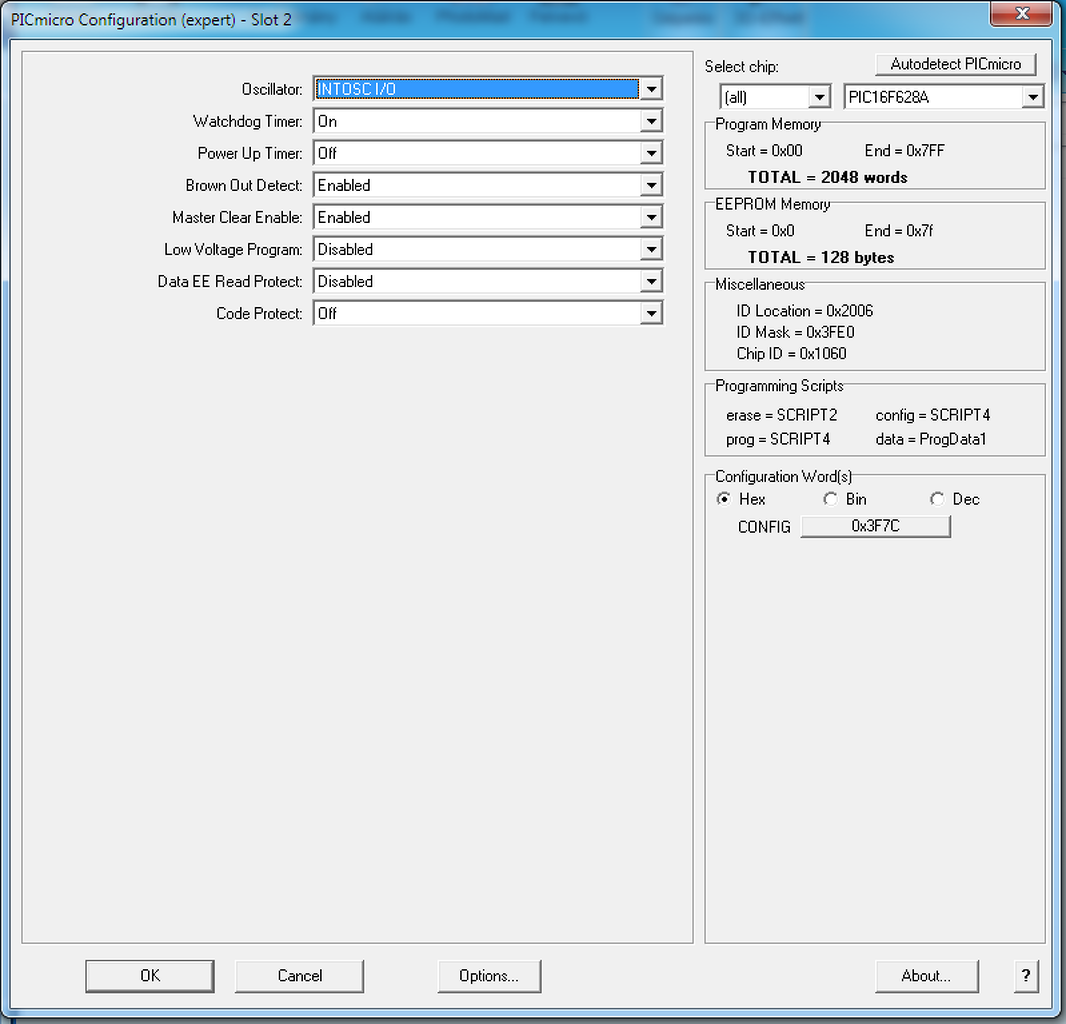1066x1024 pixels.
Task: Click Program Memory 'End = 0x7FF' text
Action: coord(904,151)
